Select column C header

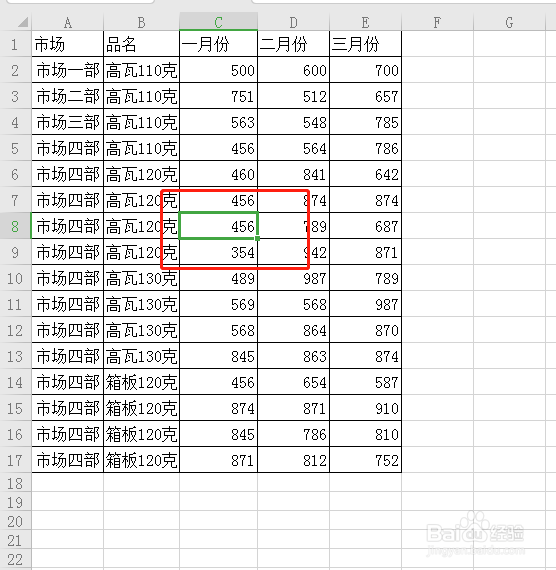219,23
